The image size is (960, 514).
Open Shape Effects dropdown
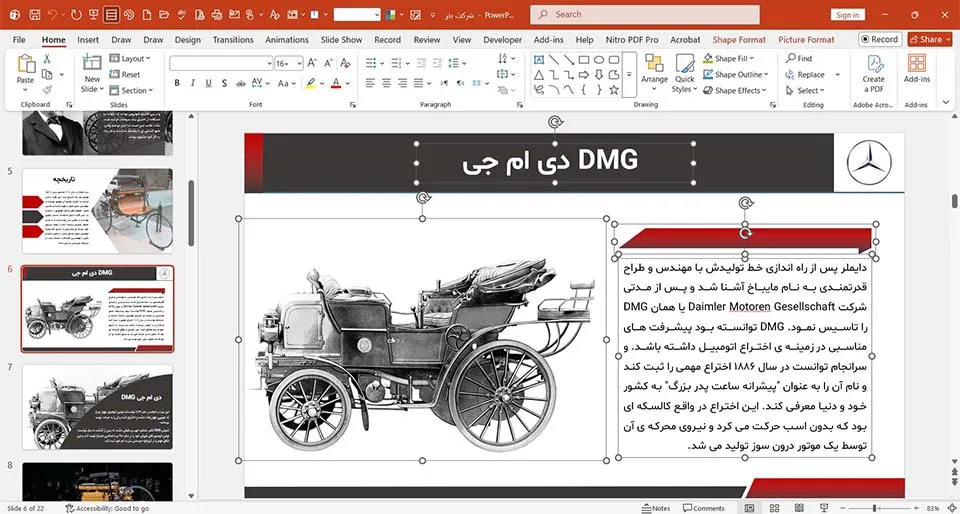[x=734, y=91]
